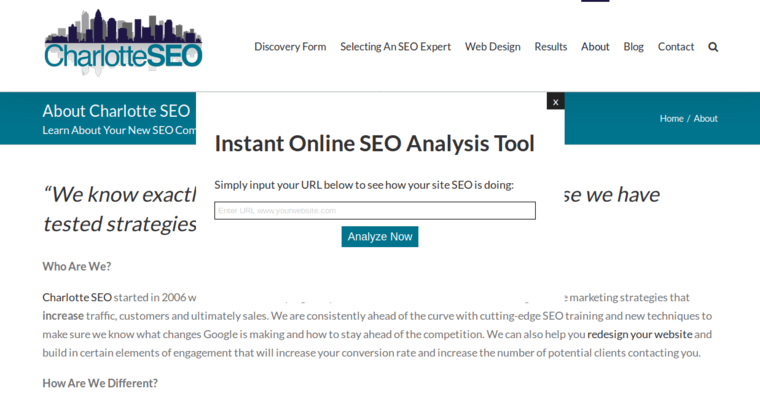760x399 pixels.
Task: Open the Blog menu item
Action: tap(633, 47)
